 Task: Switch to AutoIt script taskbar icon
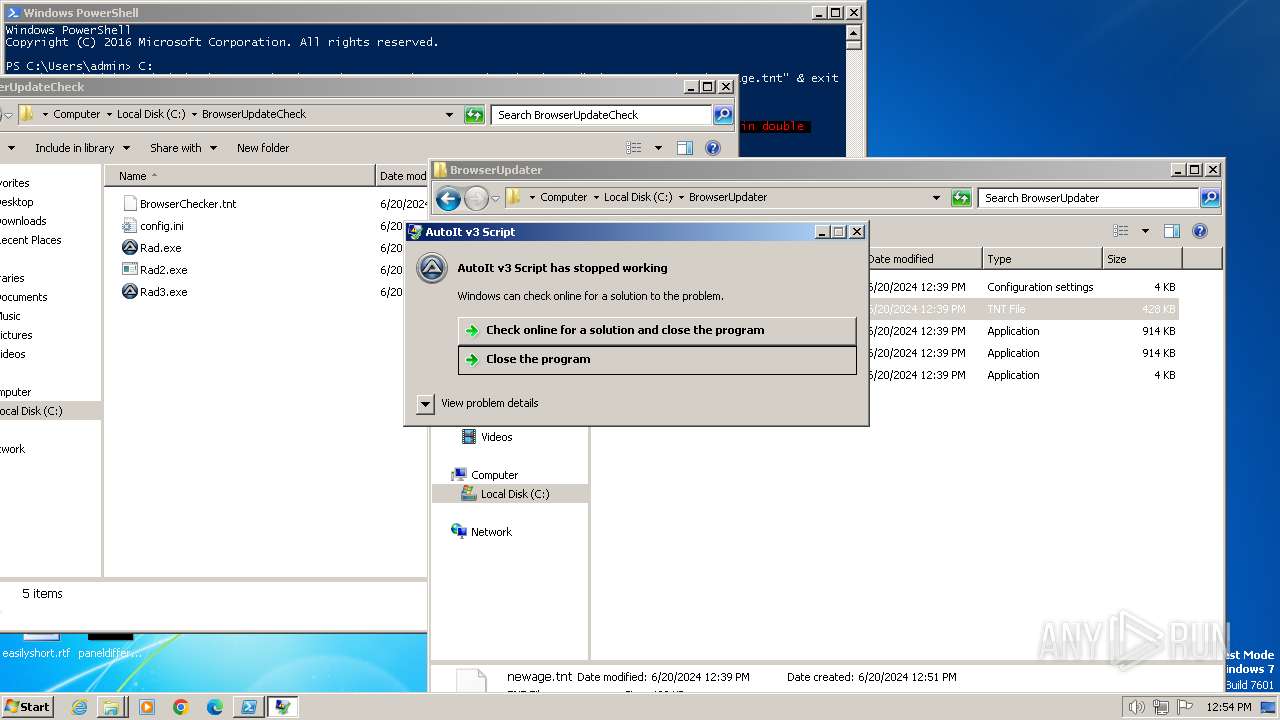click(283, 707)
